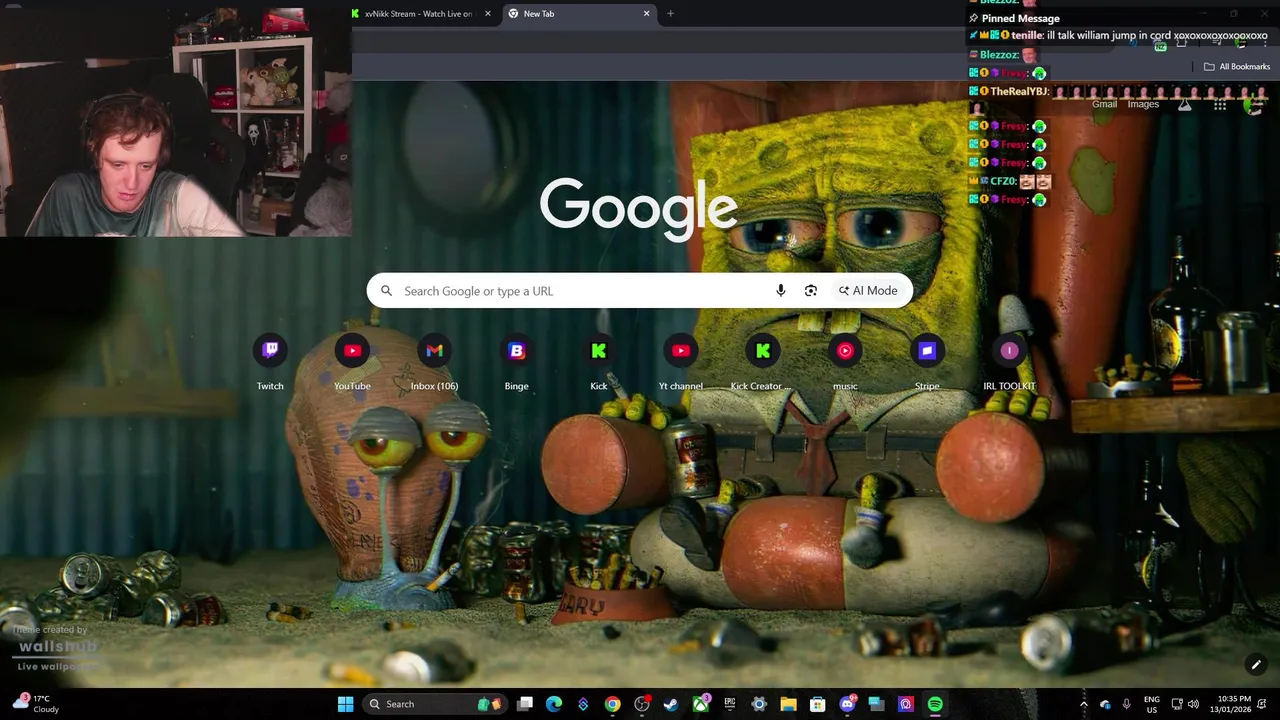Close the xvNikk Stream tab
1280x720 pixels.
(x=488, y=14)
